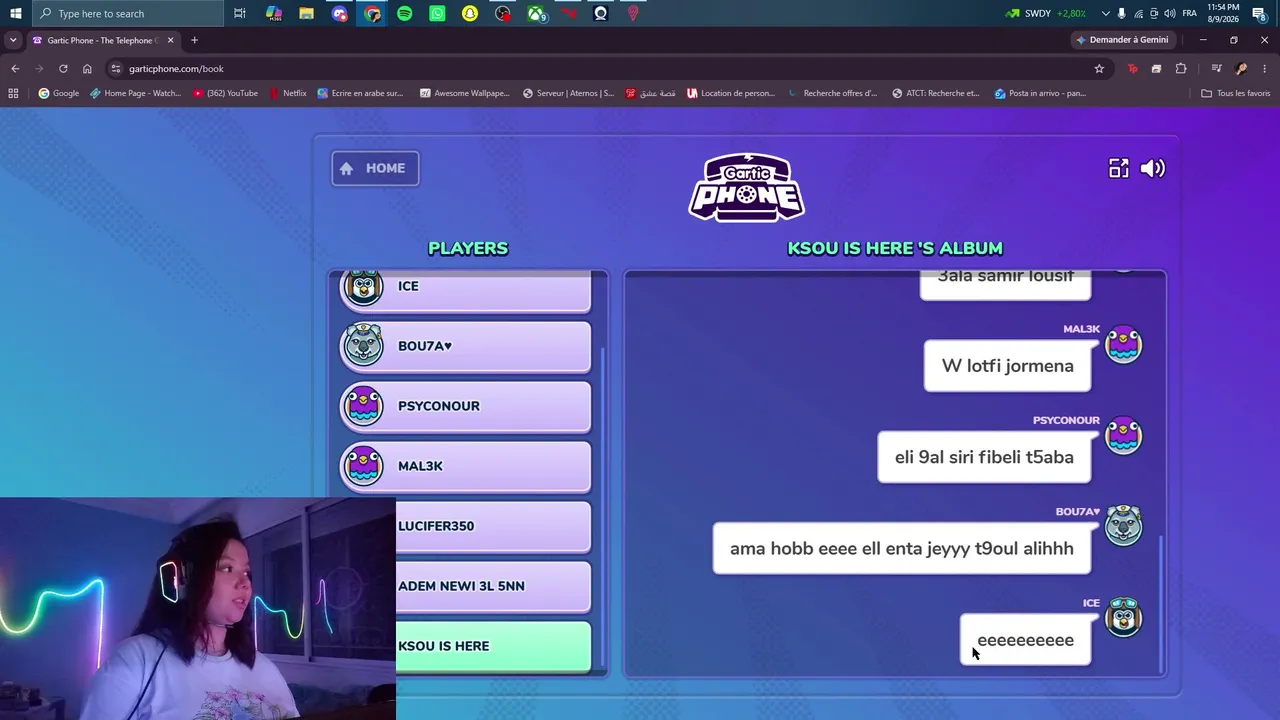
Task: Open Snapchat from the taskbar
Action: point(470,13)
